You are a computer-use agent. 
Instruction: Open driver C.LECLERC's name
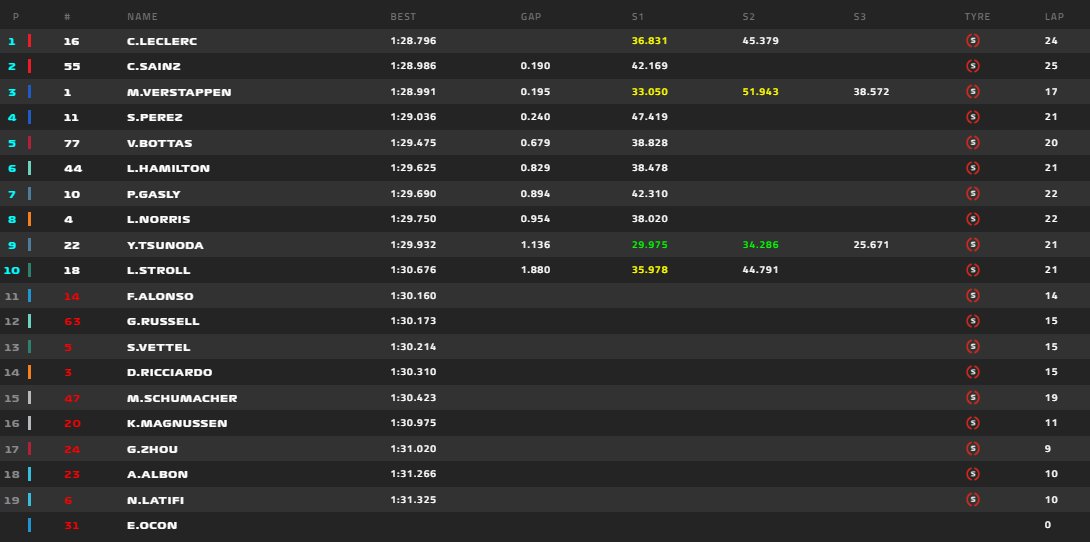163,41
